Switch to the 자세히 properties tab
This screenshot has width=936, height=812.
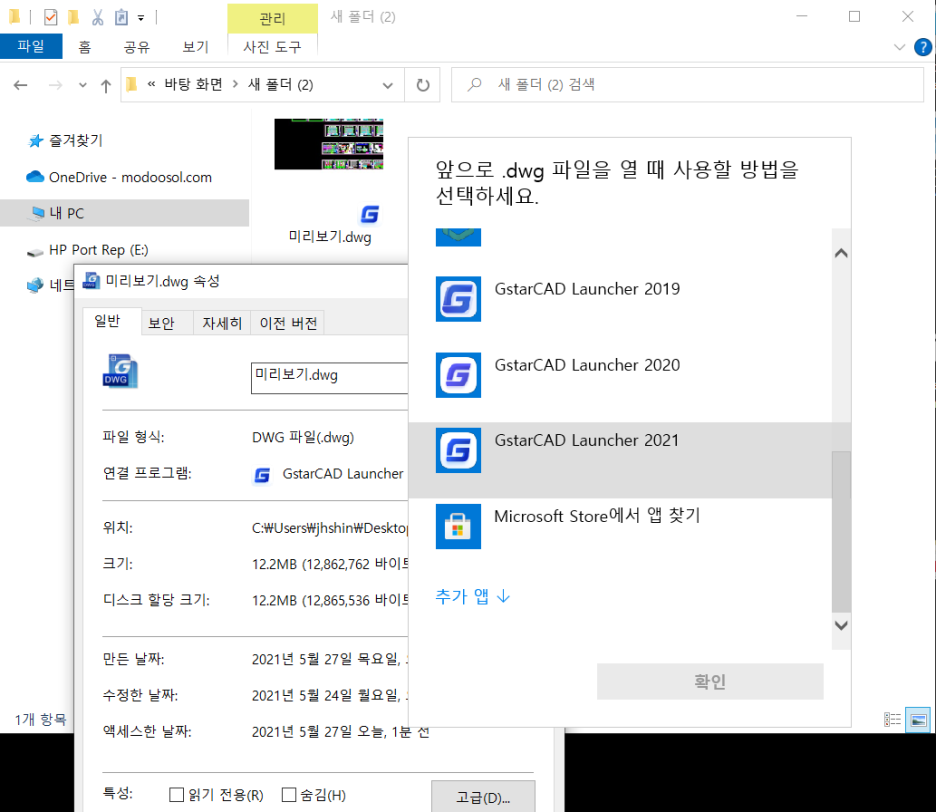pos(222,323)
